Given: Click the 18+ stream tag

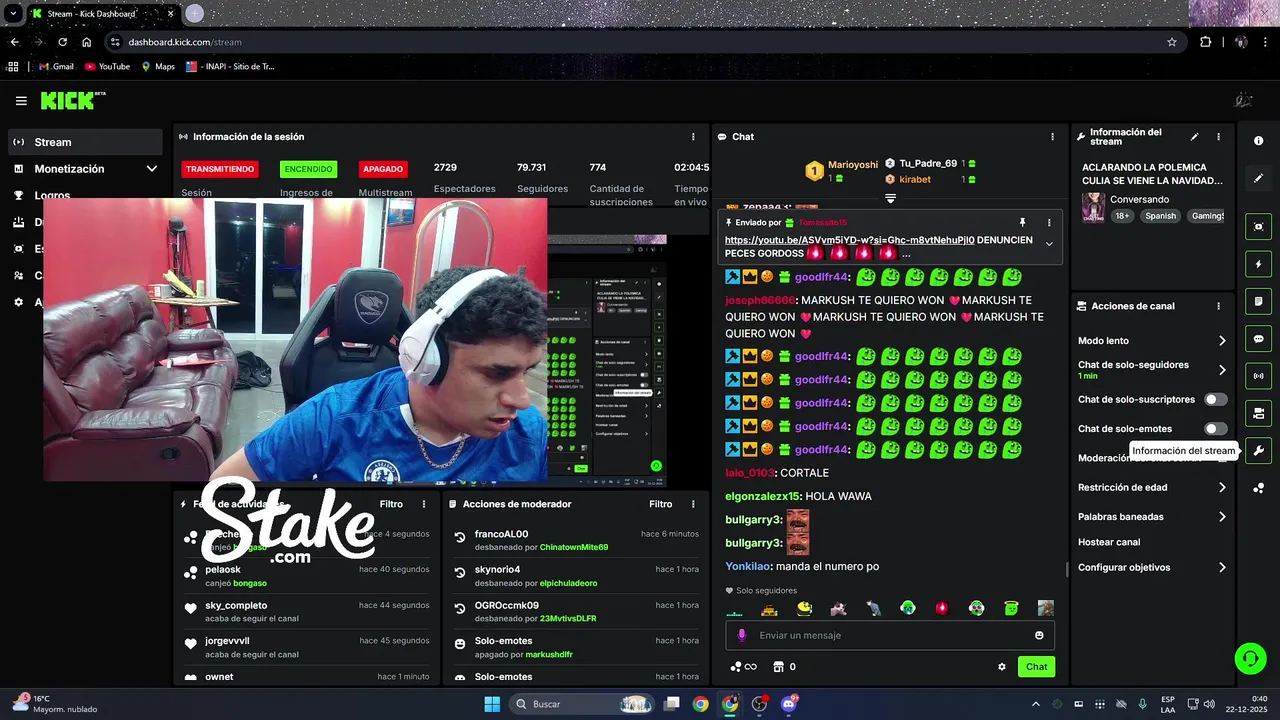Looking at the screenshot, I should click(1122, 216).
